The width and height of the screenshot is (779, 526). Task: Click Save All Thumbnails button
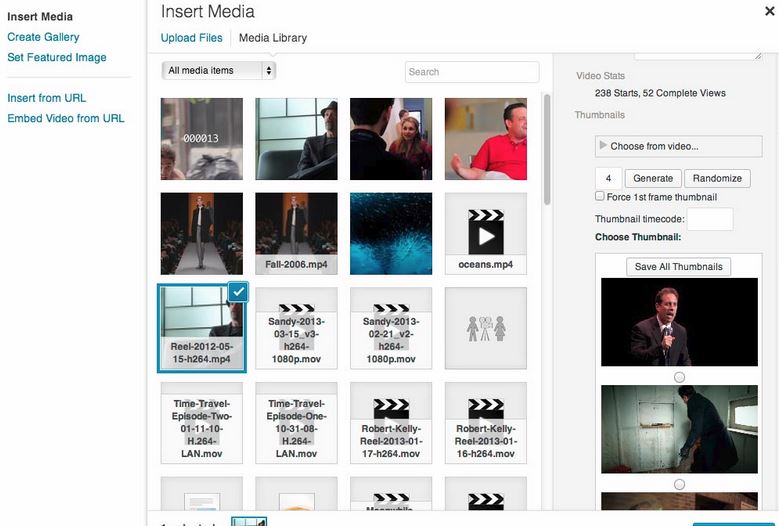click(x=679, y=267)
